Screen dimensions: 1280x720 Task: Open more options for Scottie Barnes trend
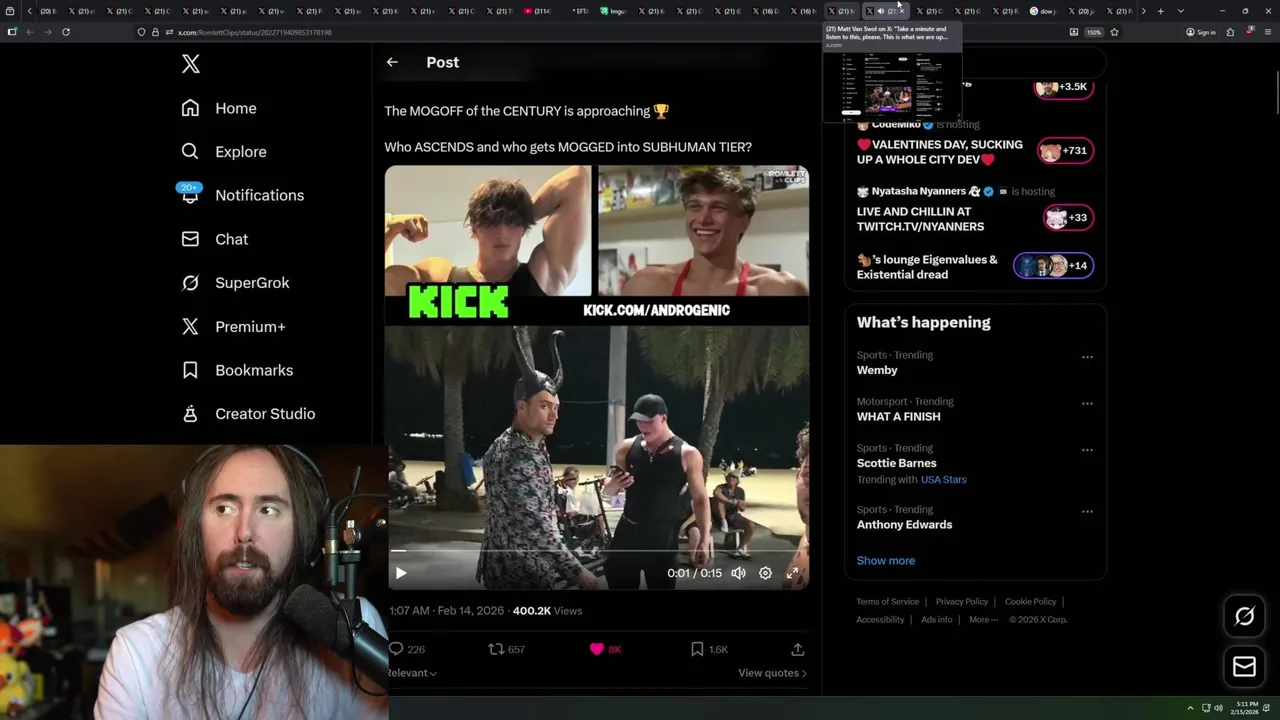[x=1087, y=450]
